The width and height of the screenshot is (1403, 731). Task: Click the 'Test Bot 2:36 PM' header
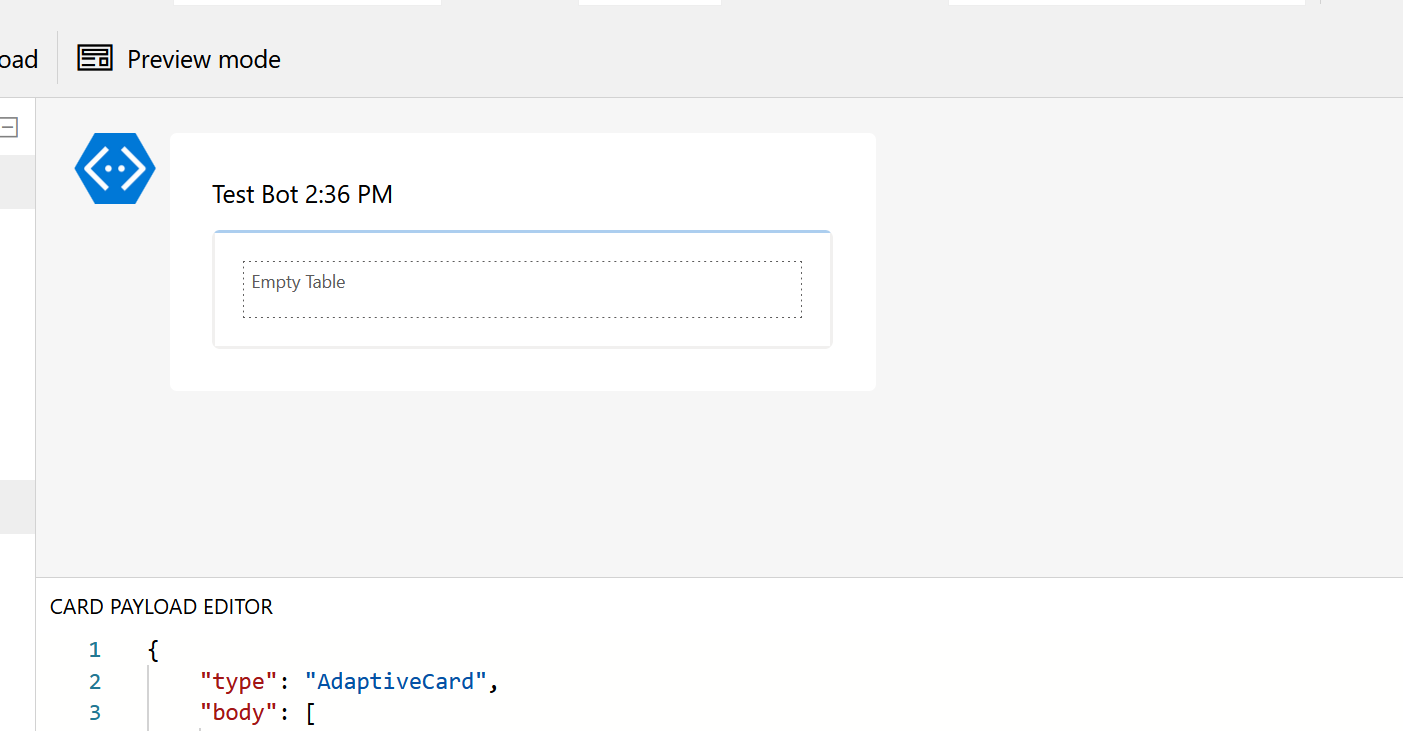[302, 194]
